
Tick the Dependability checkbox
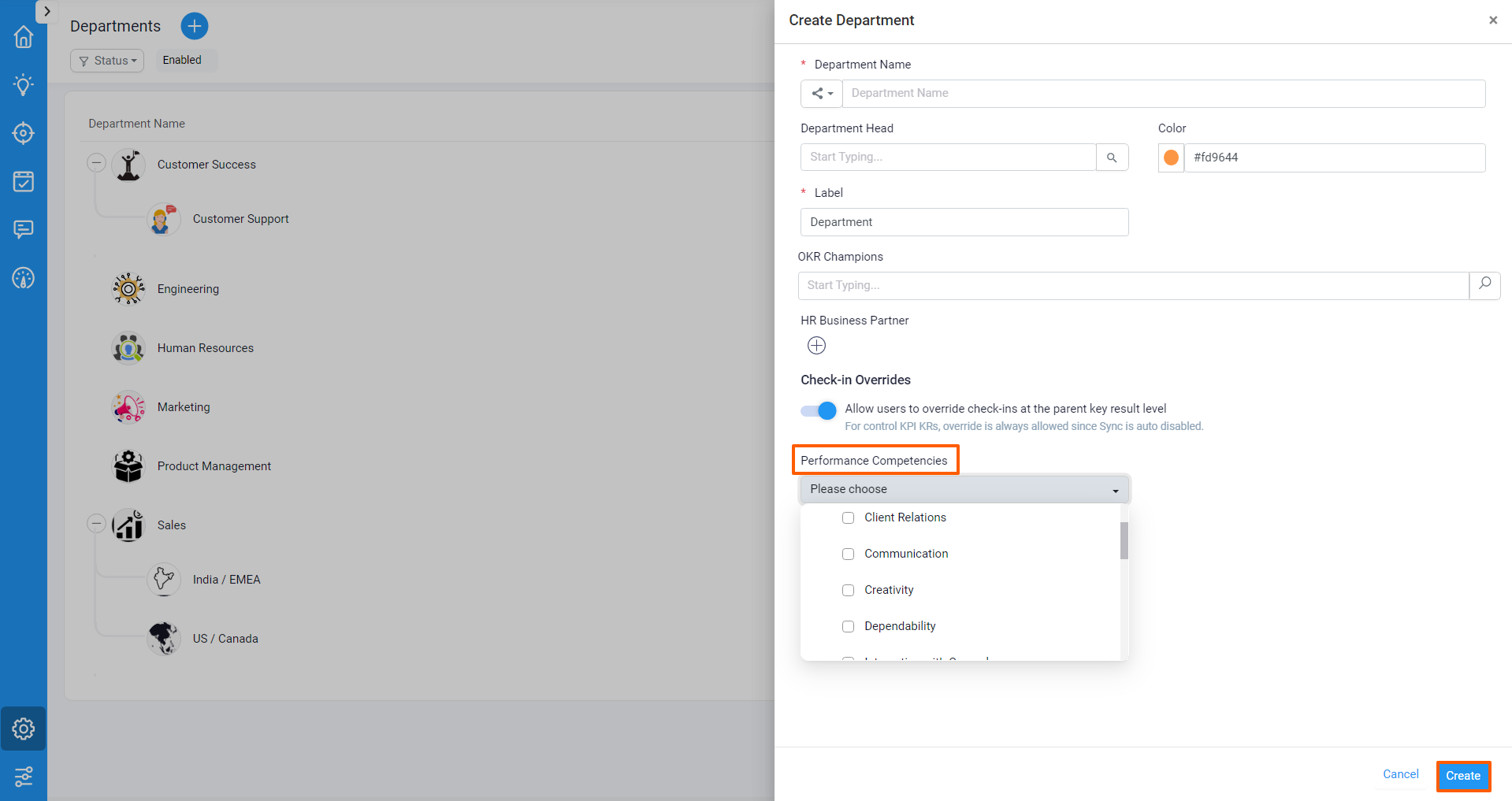click(x=848, y=626)
